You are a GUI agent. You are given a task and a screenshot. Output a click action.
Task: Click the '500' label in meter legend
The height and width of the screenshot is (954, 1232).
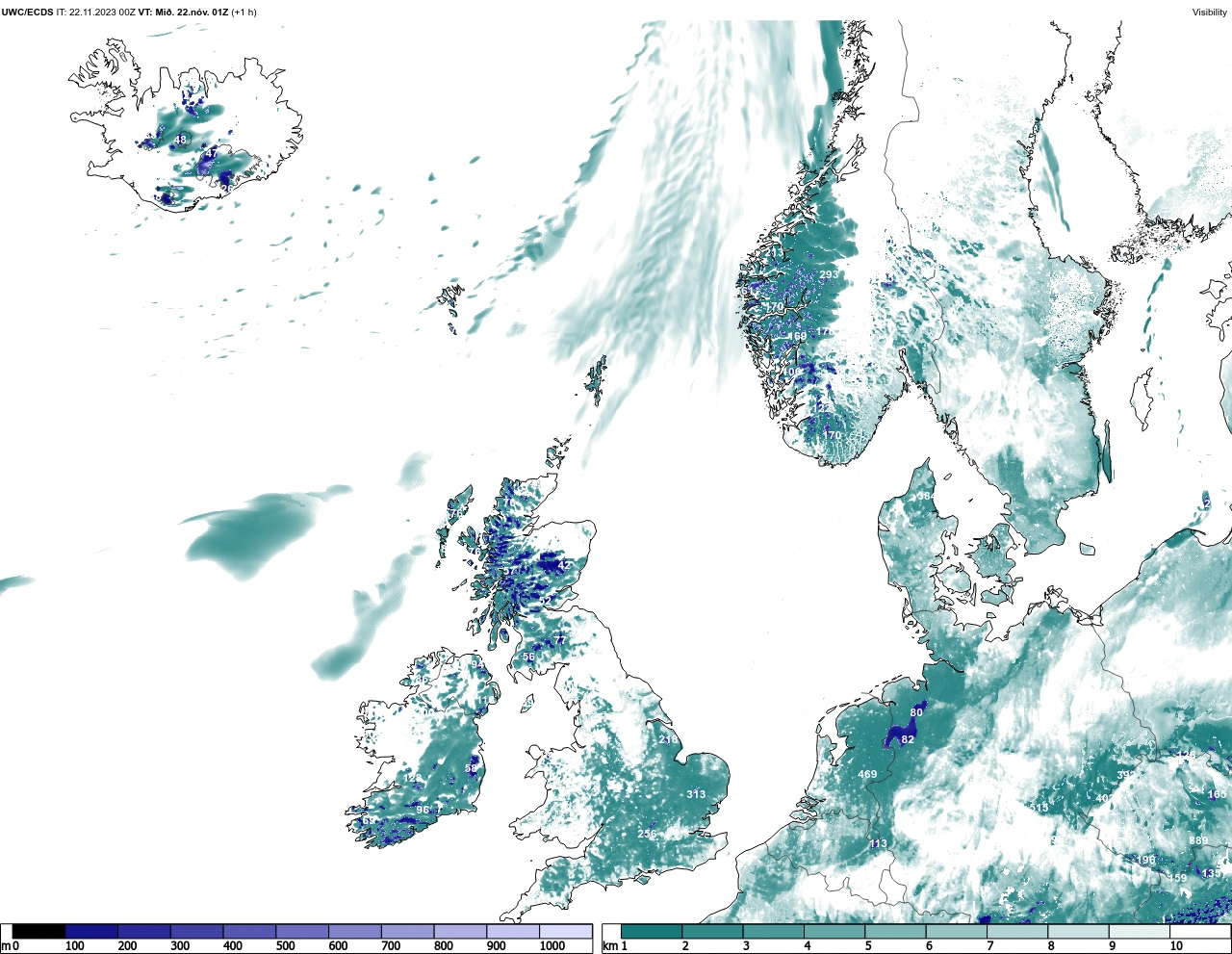pyautogui.click(x=286, y=946)
